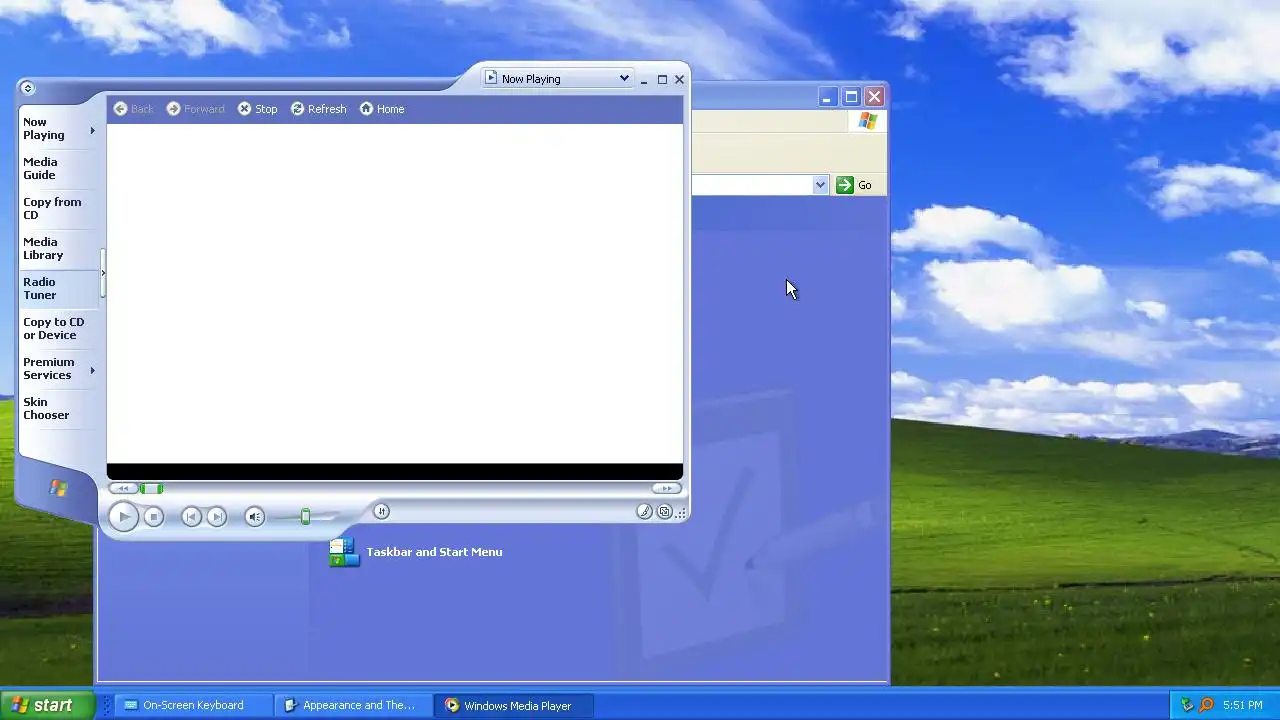Select the Now Playing tab
Screen dimensions: 1280x720
[54, 129]
